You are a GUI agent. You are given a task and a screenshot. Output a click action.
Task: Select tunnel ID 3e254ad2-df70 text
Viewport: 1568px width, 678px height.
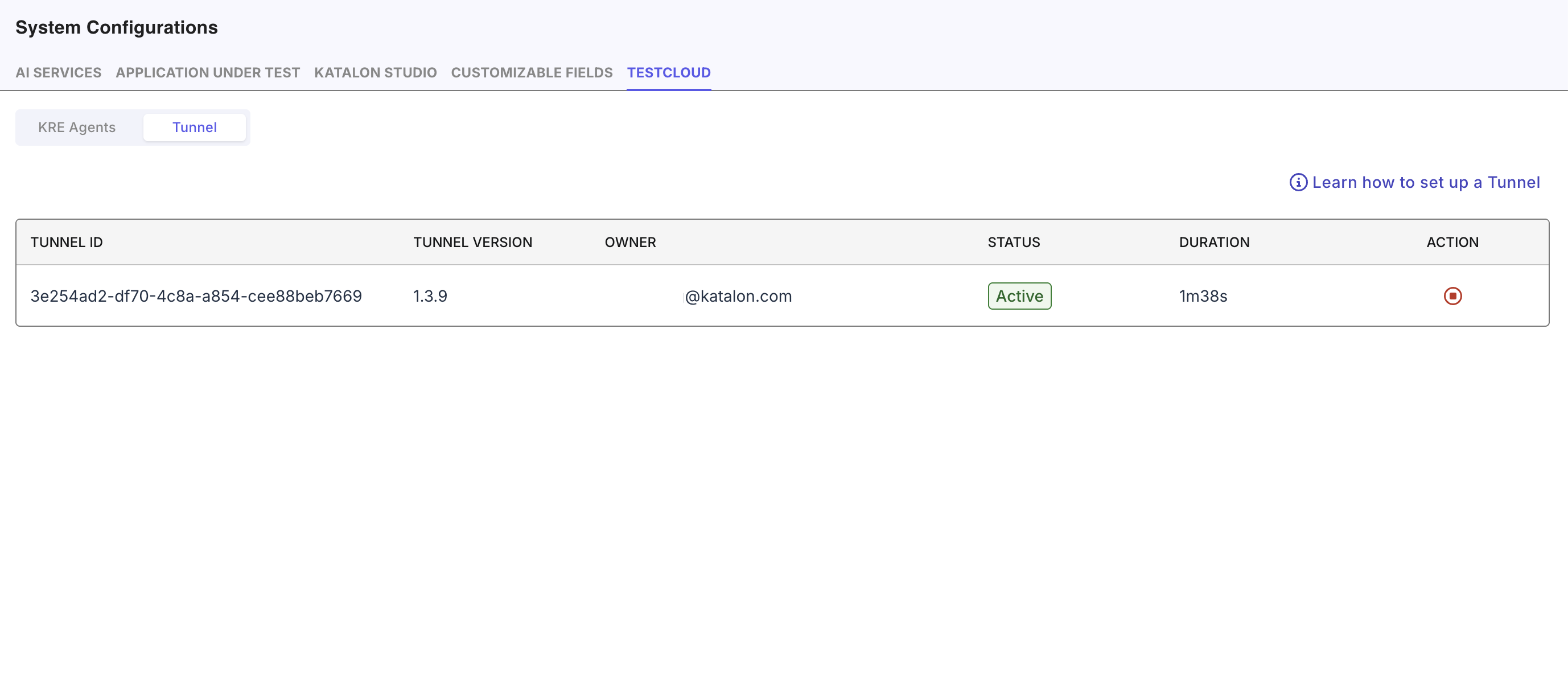point(196,296)
